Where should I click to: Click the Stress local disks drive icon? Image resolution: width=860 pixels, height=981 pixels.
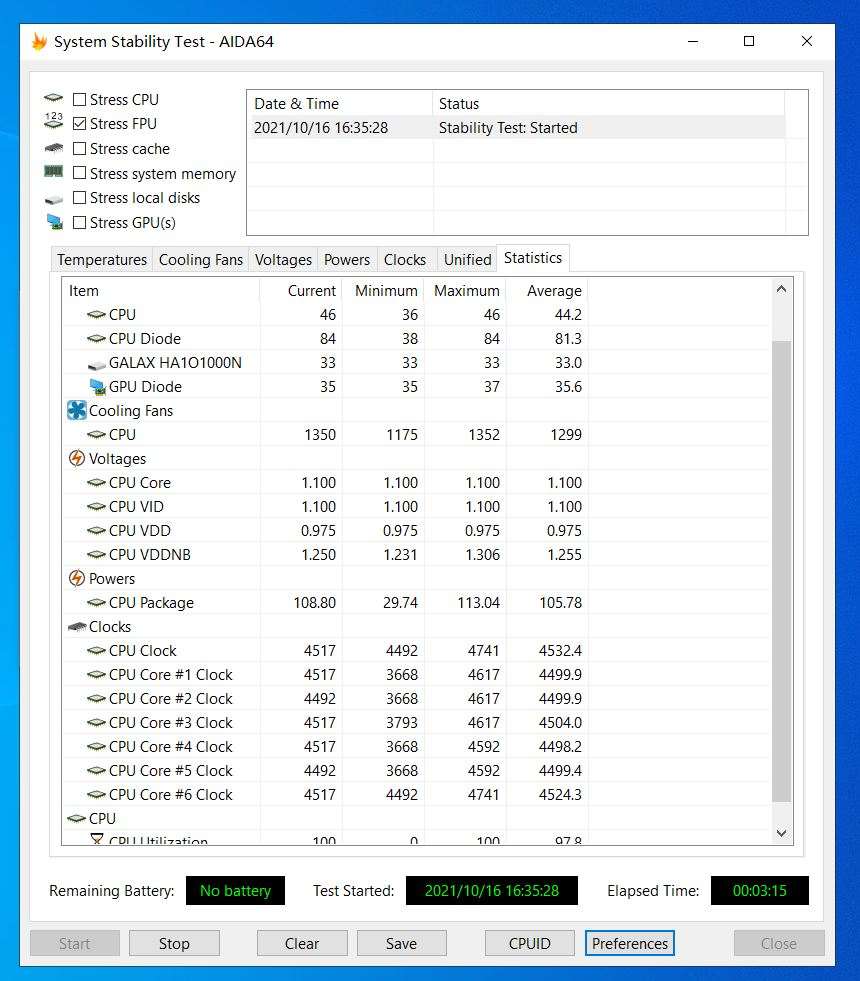click(54, 199)
